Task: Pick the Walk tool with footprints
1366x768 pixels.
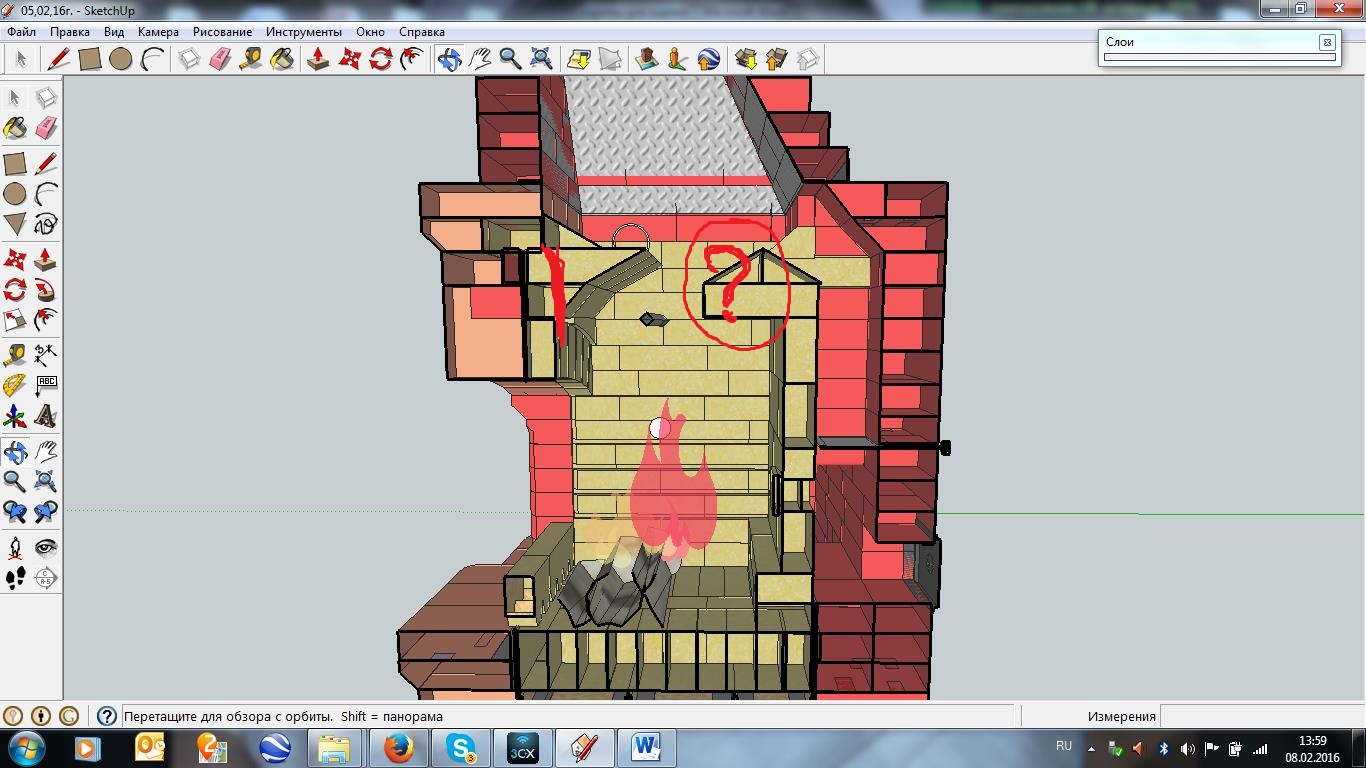Action: (15, 578)
